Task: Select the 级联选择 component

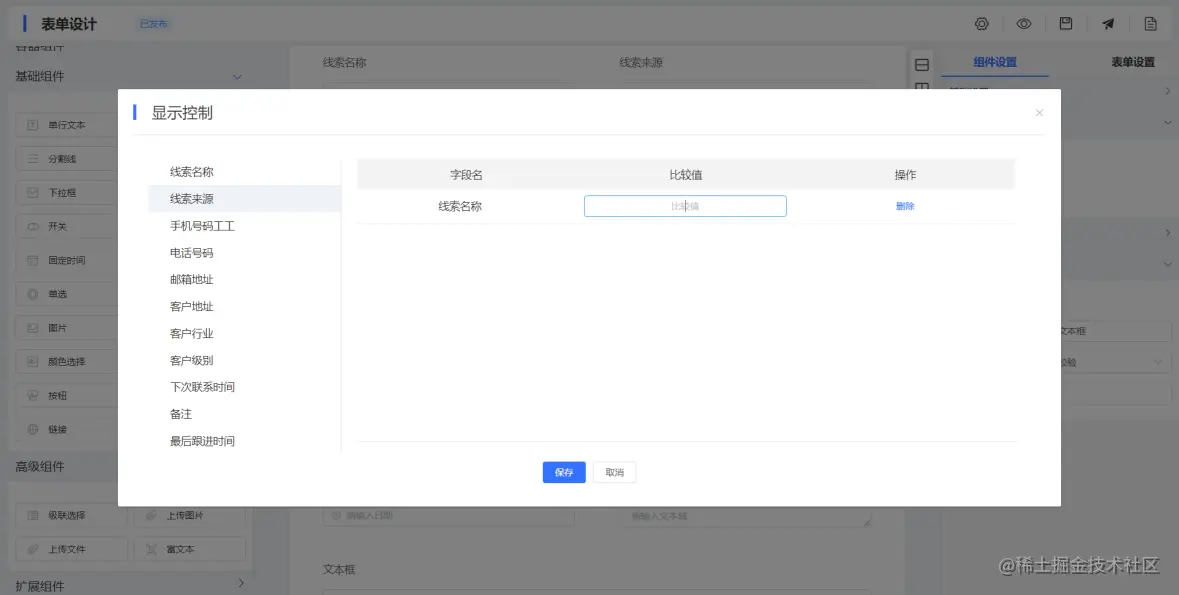Action: [x=71, y=515]
